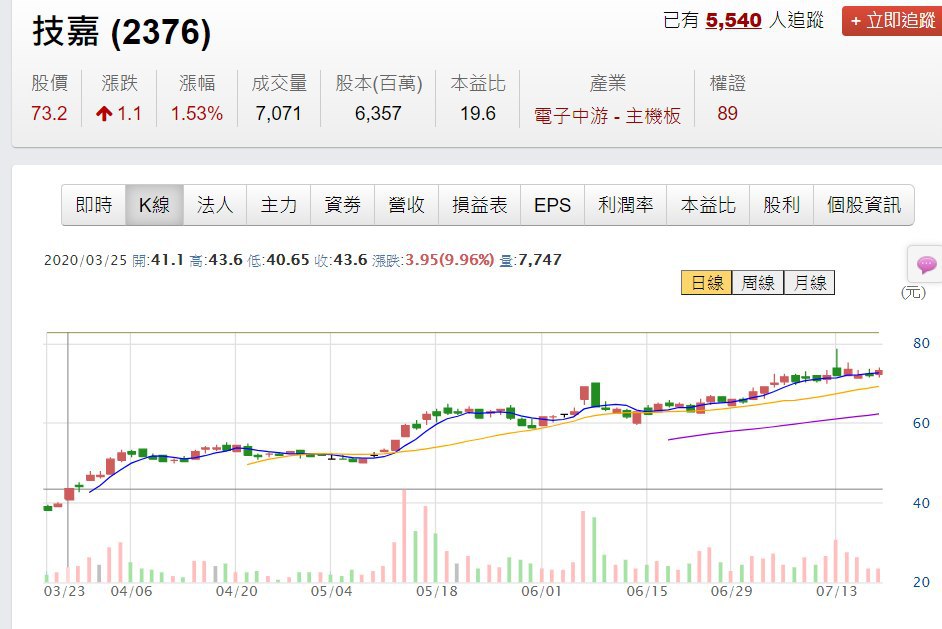Click the 本益比 value 19.6
The height and width of the screenshot is (629, 942).
tap(478, 113)
